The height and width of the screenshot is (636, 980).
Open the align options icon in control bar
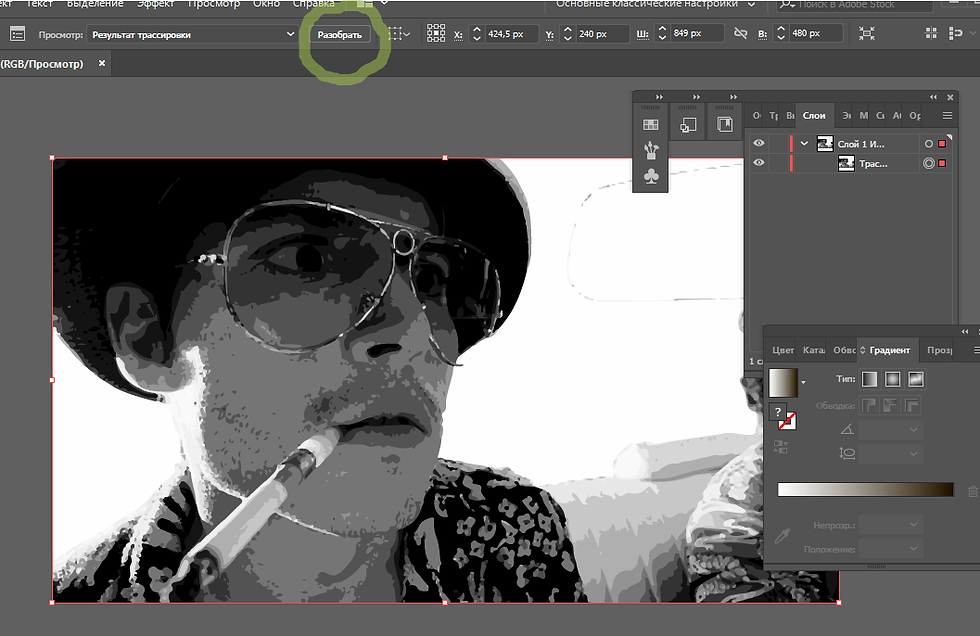[x=931, y=33]
